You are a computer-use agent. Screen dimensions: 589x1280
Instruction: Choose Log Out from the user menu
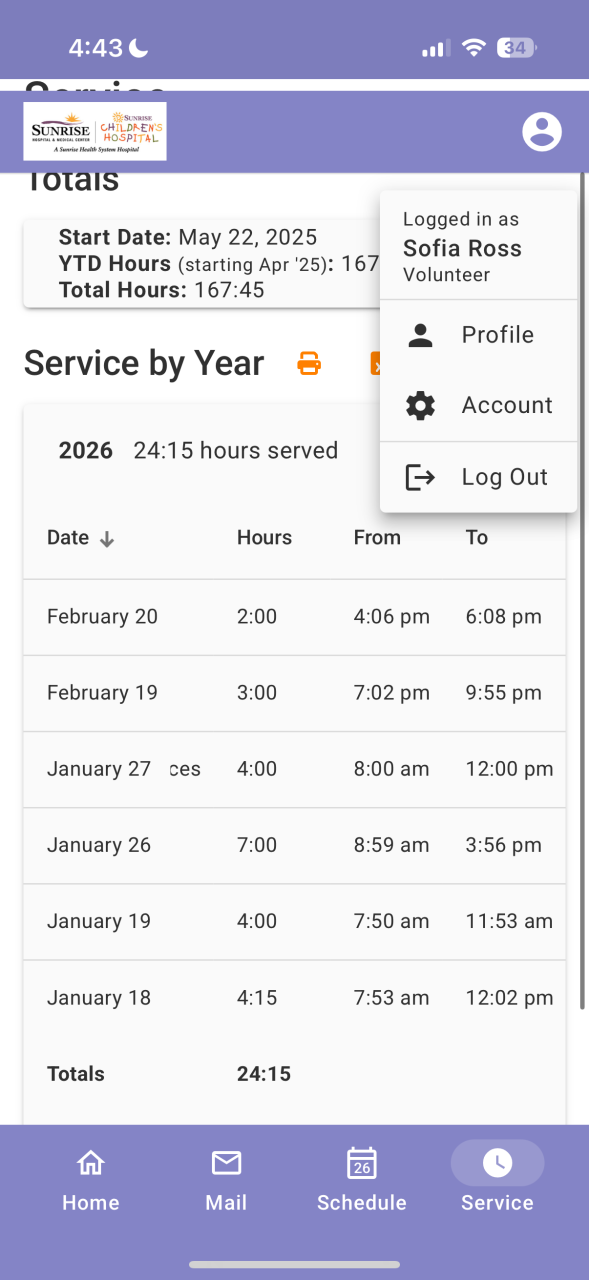(x=479, y=477)
